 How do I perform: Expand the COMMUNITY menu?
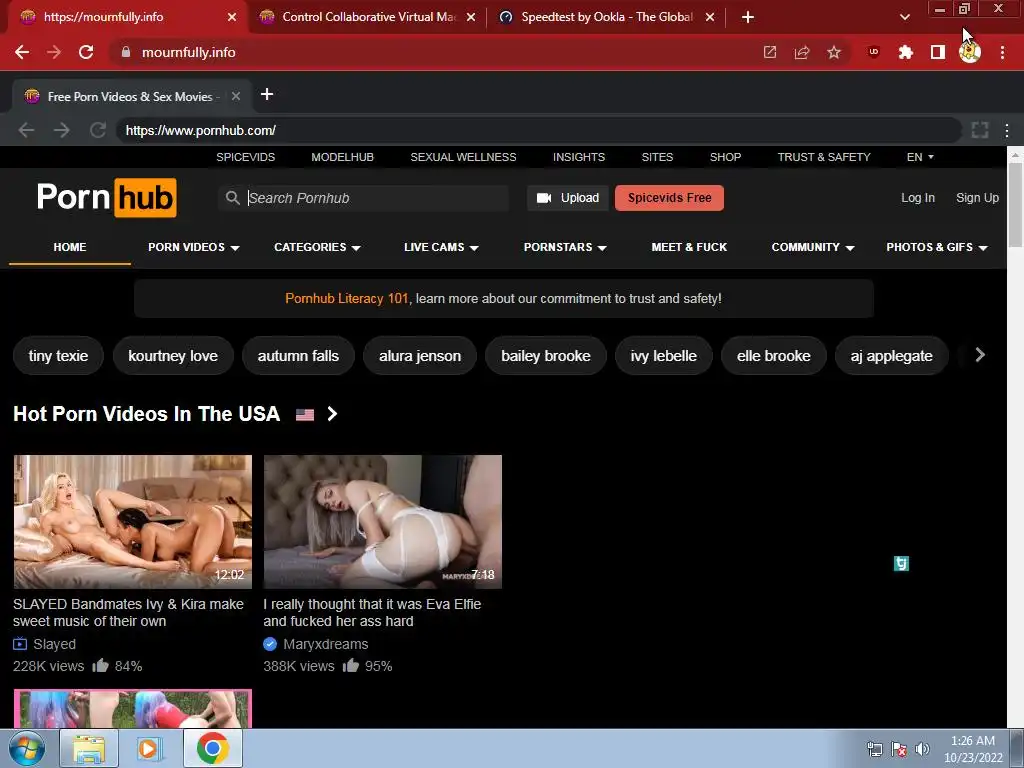(813, 248)
